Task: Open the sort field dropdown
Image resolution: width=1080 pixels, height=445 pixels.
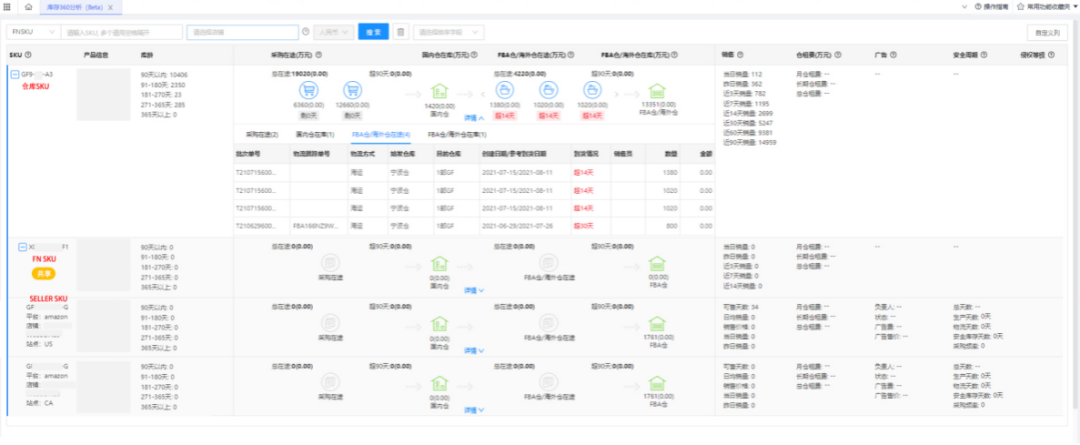Action: point(448,32)
